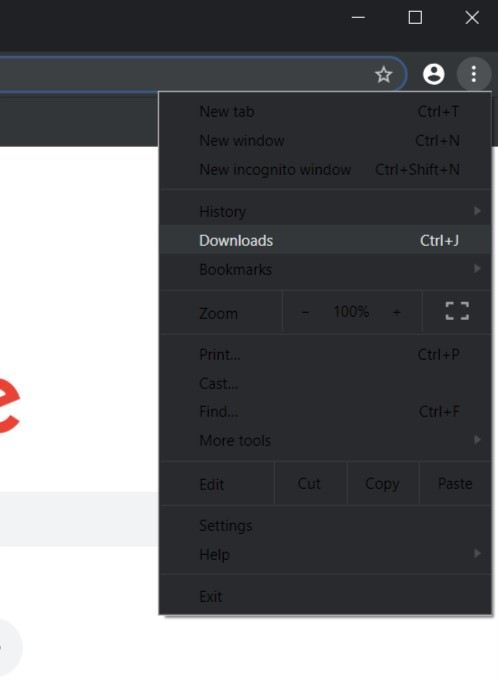This screenshot has height=687, width=498.
Task: Expand the More tools submenu
Action: 325,440
